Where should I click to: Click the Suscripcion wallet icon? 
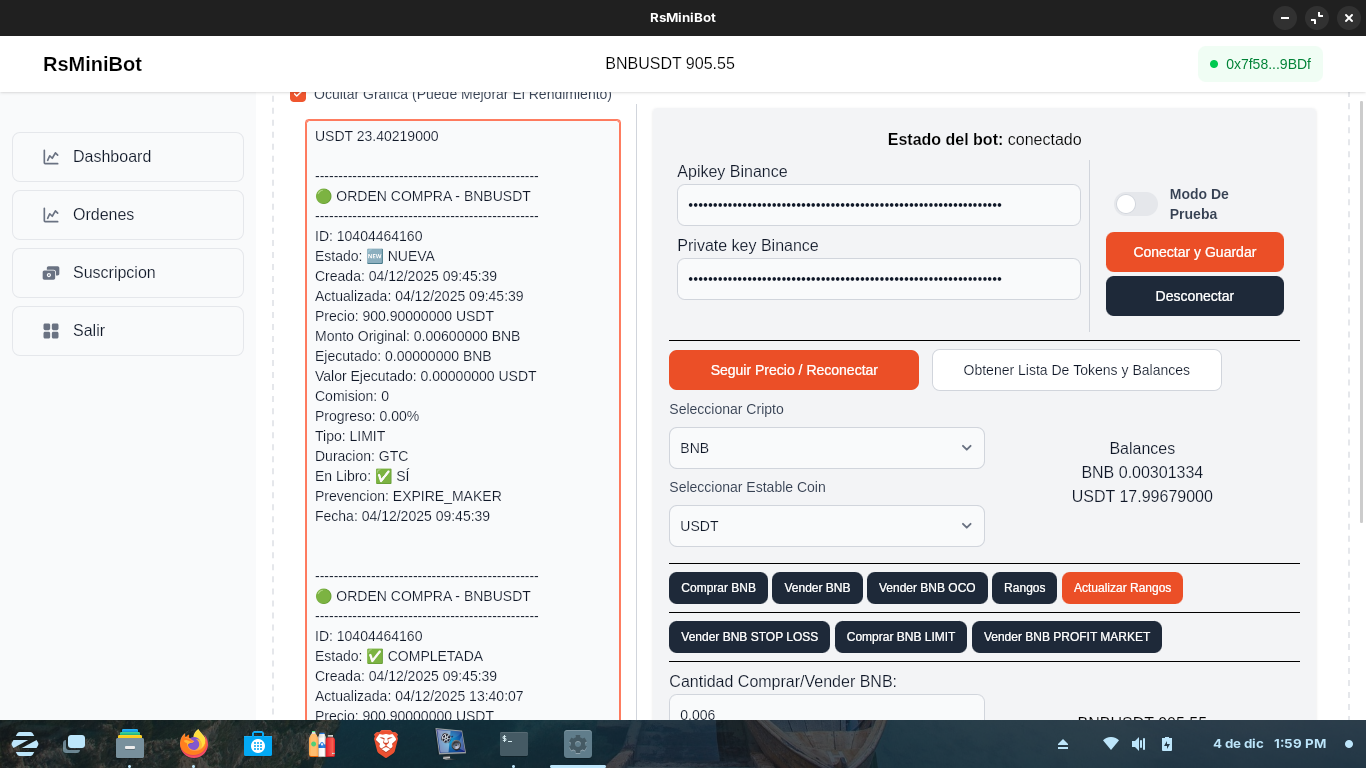pyautogui.click(x=51, y=273)
